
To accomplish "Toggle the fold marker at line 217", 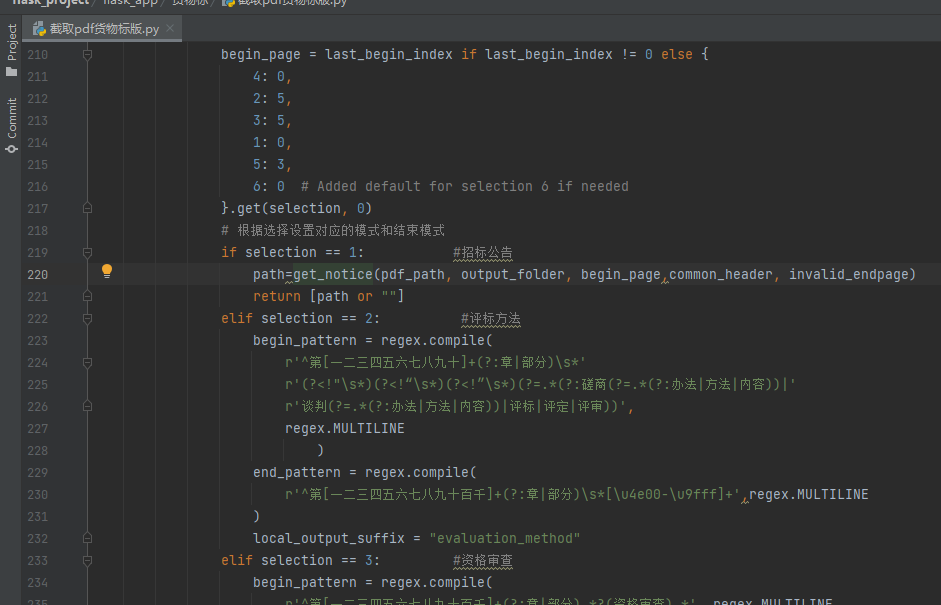I will 87,208.
